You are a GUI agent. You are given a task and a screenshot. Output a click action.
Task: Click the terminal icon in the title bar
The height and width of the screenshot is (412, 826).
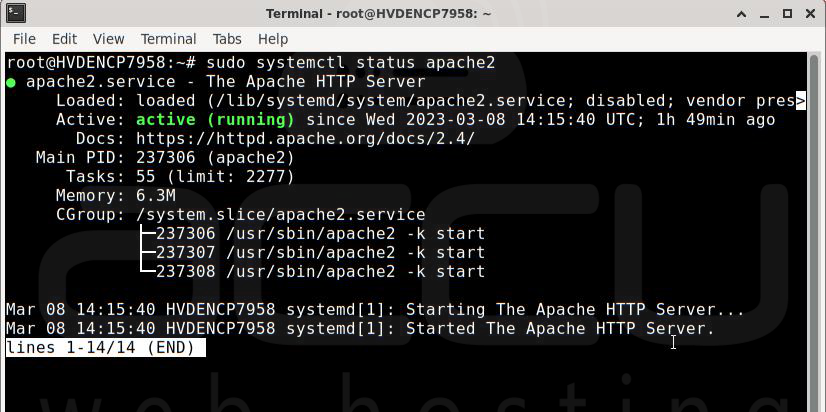[16, 13]
